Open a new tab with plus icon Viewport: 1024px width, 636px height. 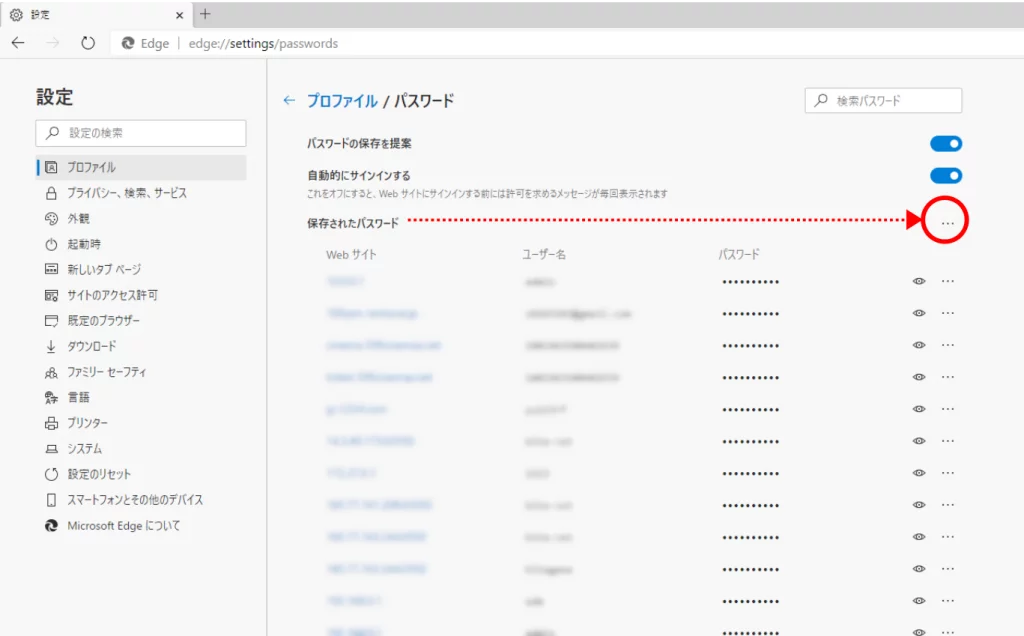[x=206, y=14]
